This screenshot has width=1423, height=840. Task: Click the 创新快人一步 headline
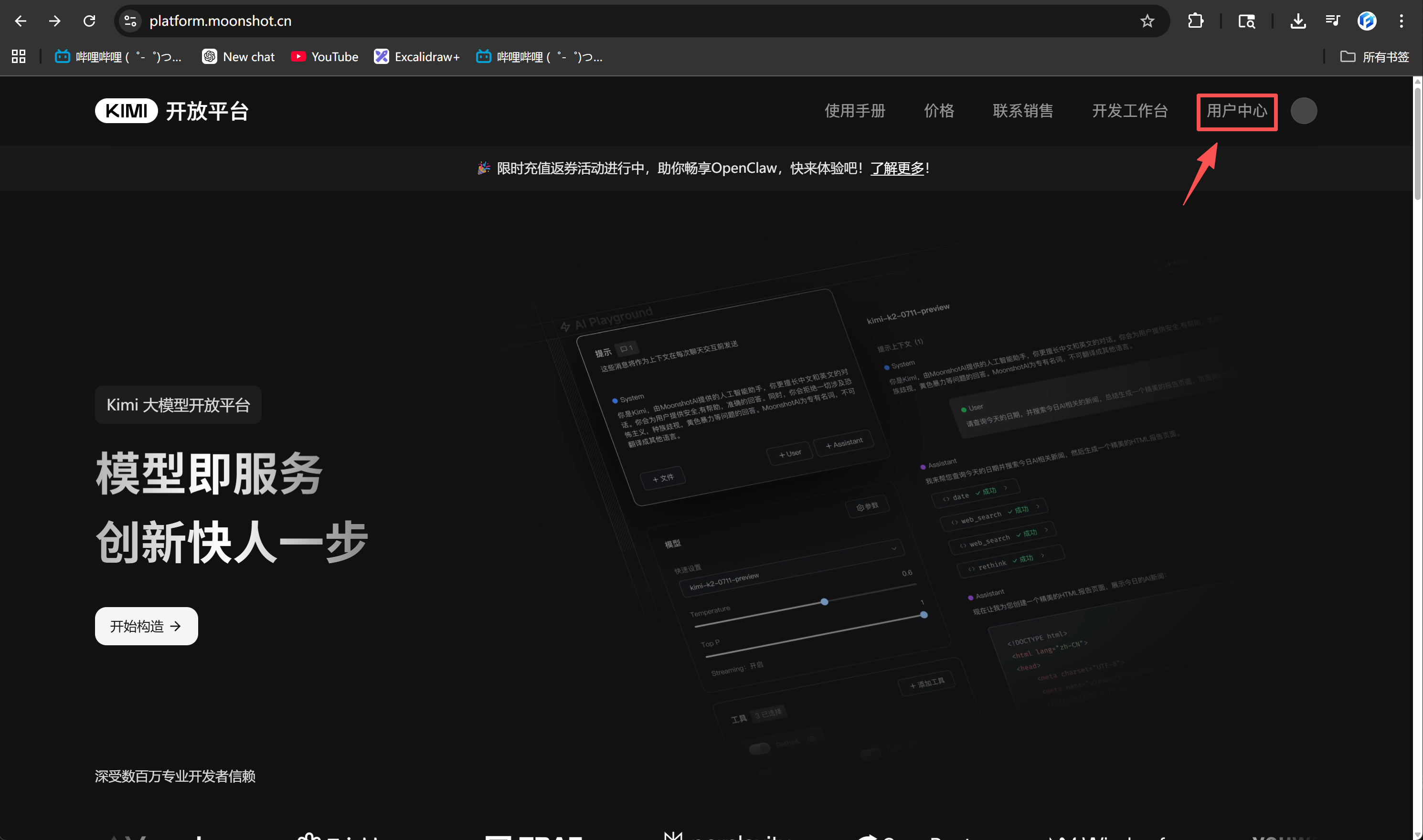232,542
